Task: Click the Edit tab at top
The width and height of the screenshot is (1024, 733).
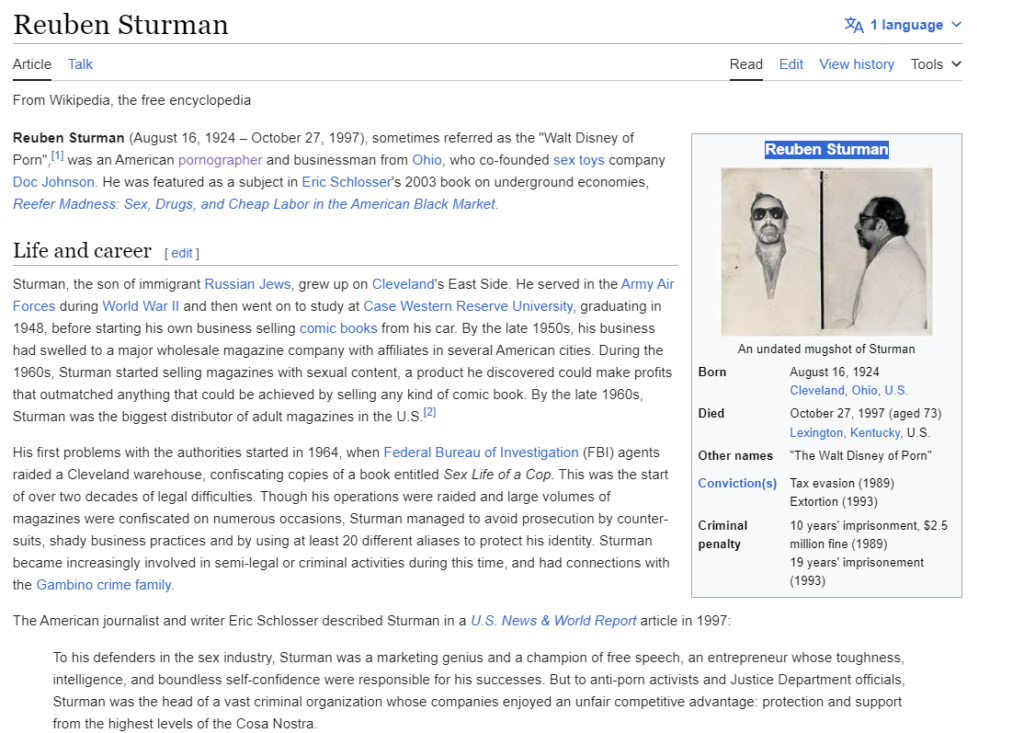Action: click(791, 64)
